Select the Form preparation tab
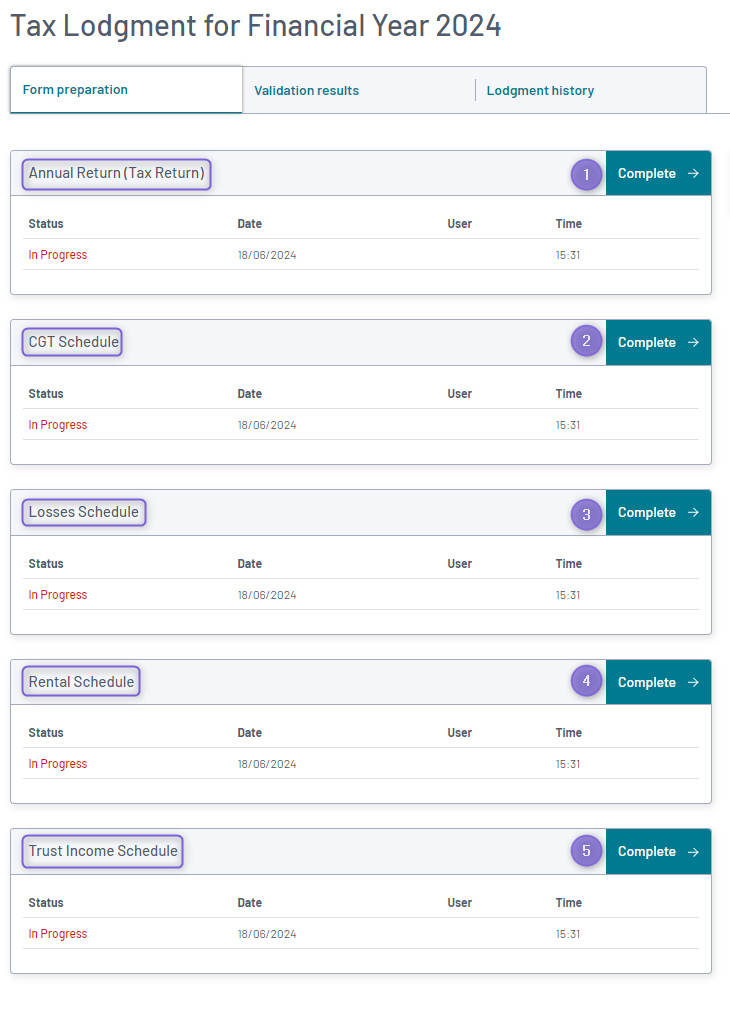The height and width of the screenshot is (1019, 730). pos(76,90)
